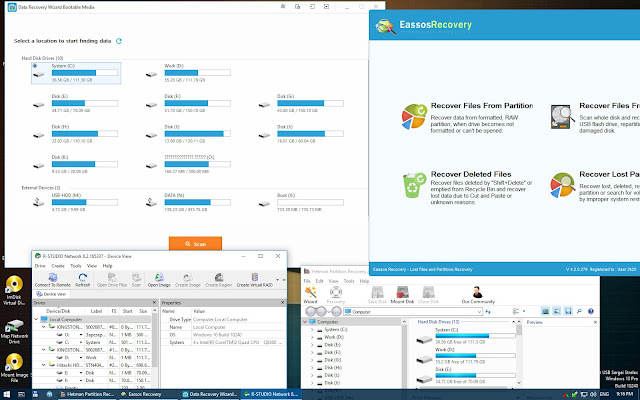Open the Map Network Drive desktop icon
This screenshot has height=400, width=640.
coord(14,331)
